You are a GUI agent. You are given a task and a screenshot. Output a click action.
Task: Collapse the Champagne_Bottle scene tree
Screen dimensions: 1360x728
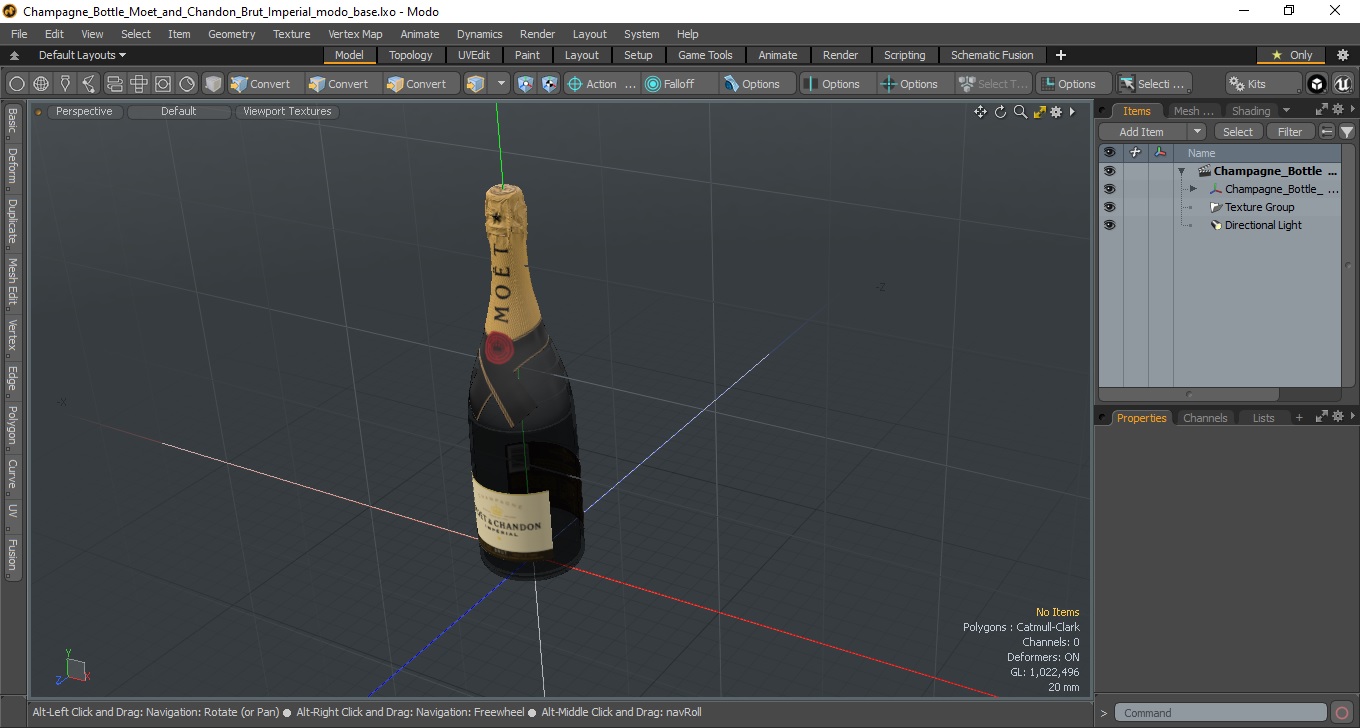(x=1181, y=171)
